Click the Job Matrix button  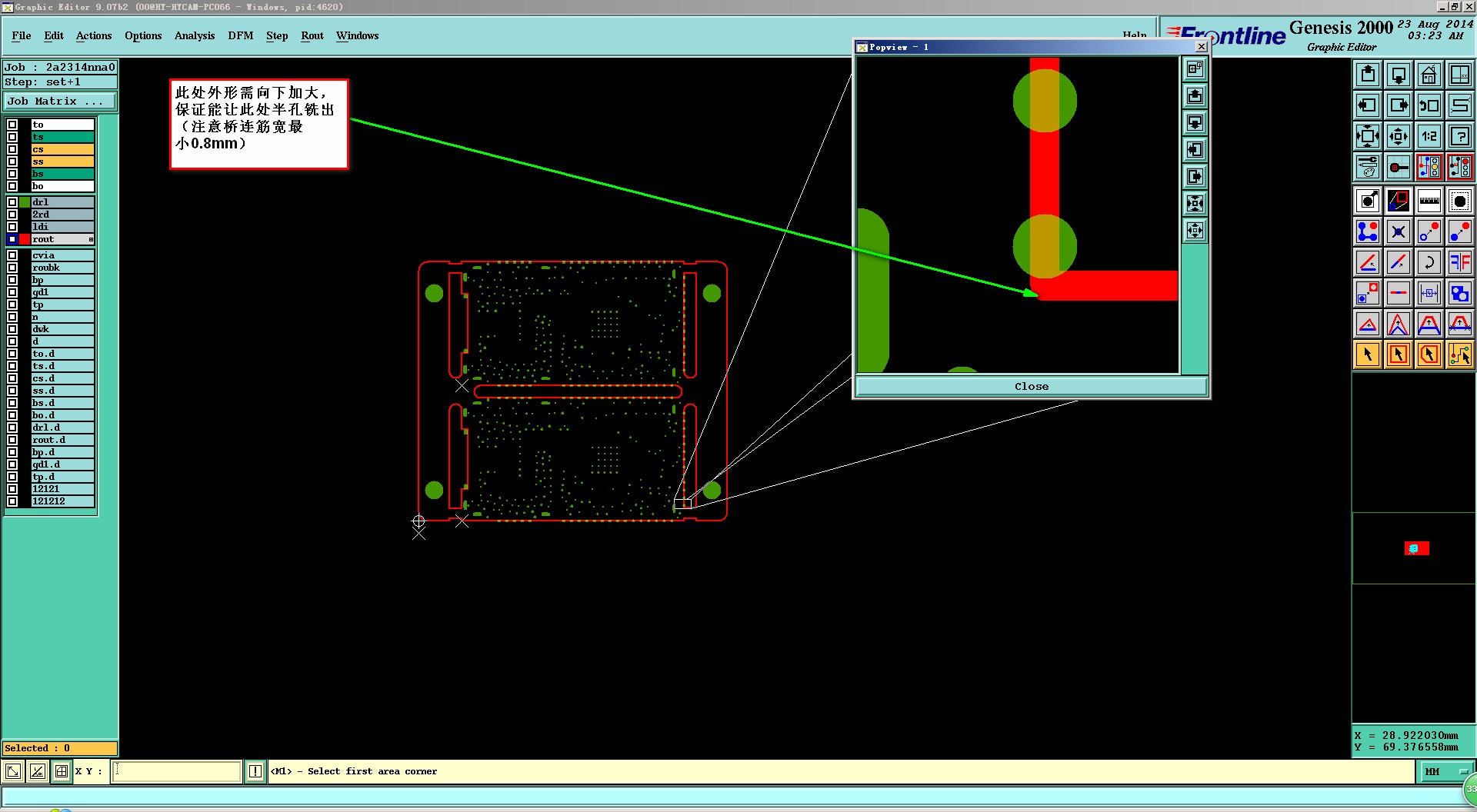(60, 101)
